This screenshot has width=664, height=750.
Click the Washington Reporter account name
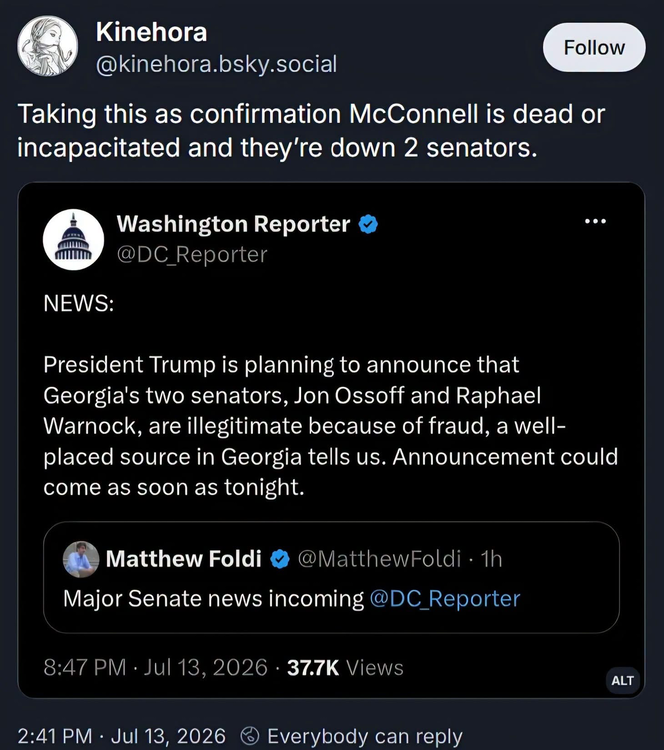pyautogui.click(x=233, y=224)
